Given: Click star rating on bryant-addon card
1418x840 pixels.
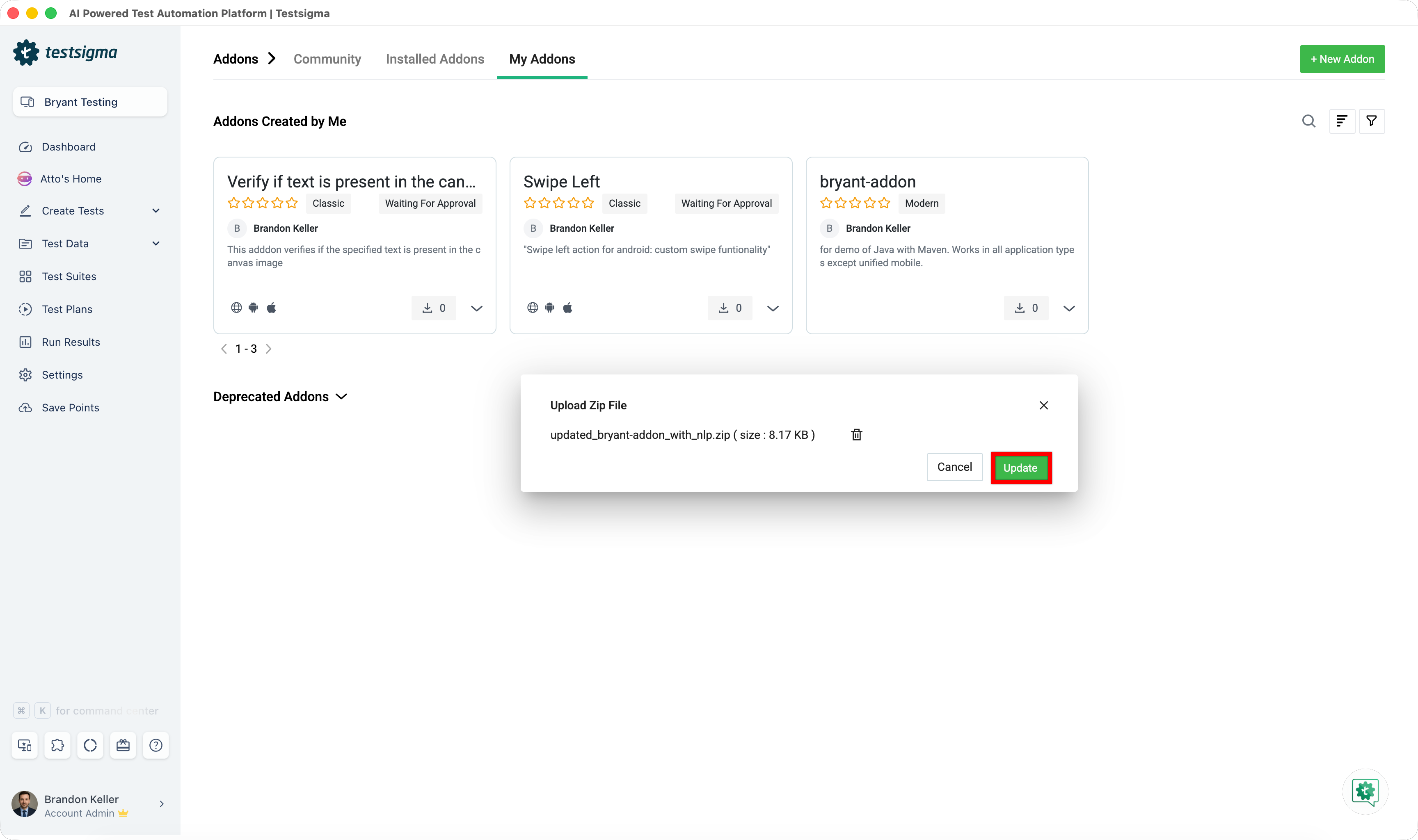Looking at the screenshot, I should pos(855,203).
